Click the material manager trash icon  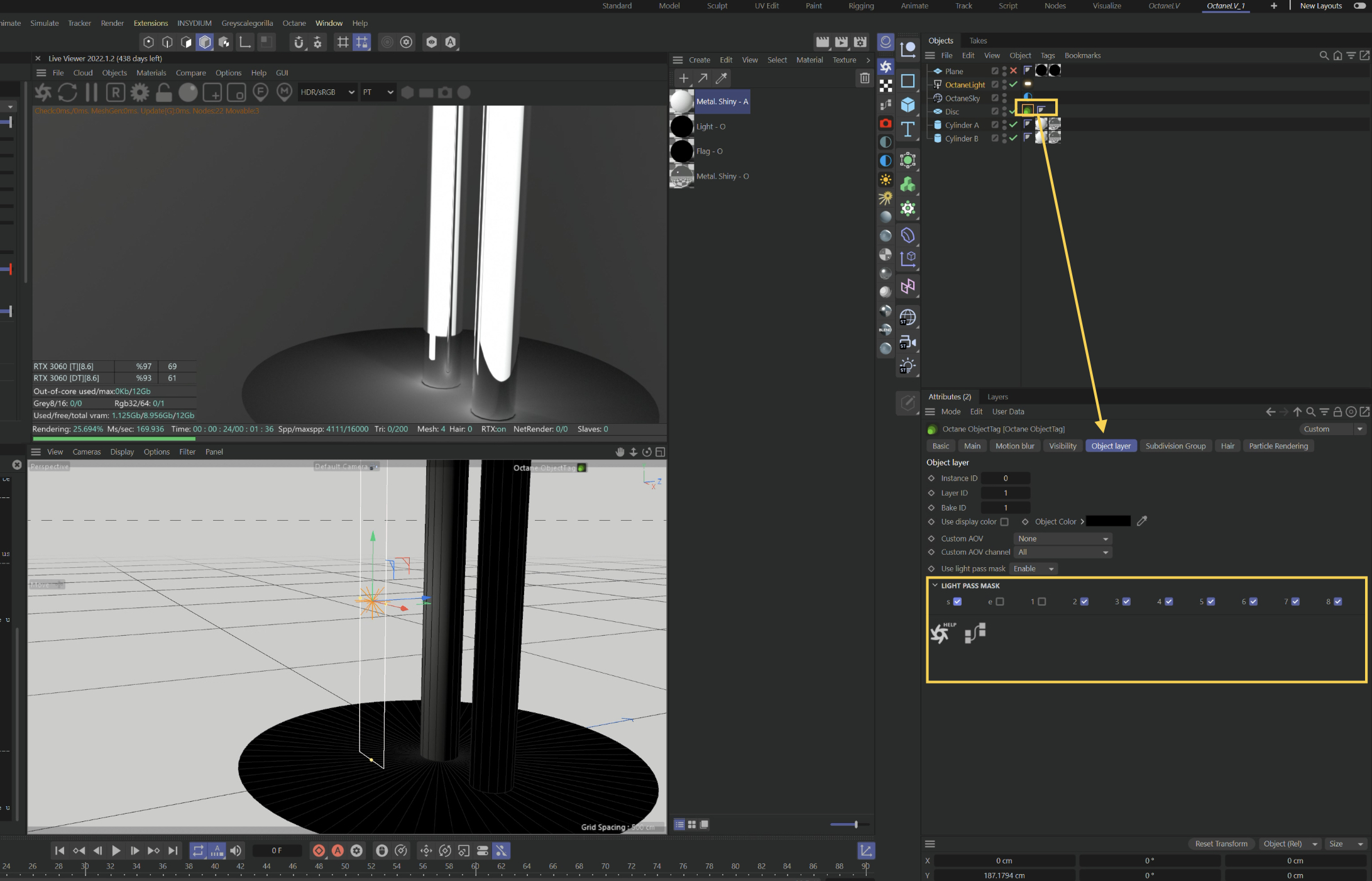pos(864,78)
